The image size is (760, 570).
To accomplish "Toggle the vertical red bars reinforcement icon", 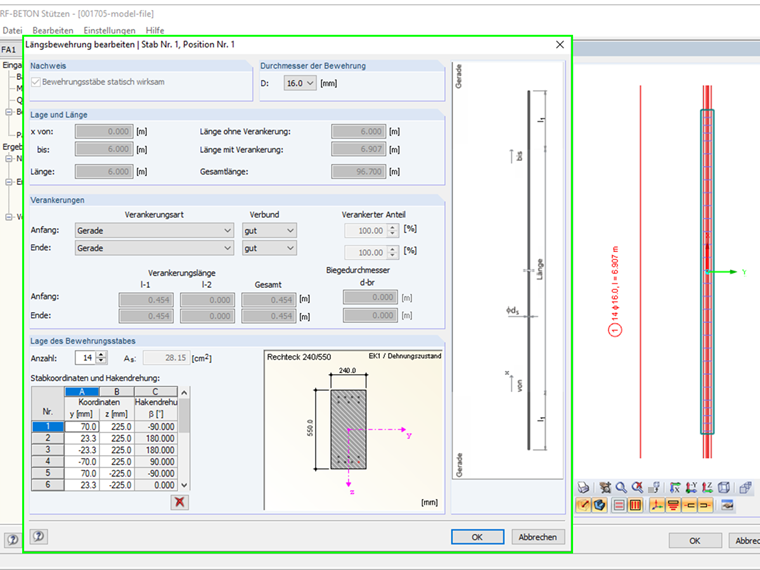I will click(x=635, y=505).
